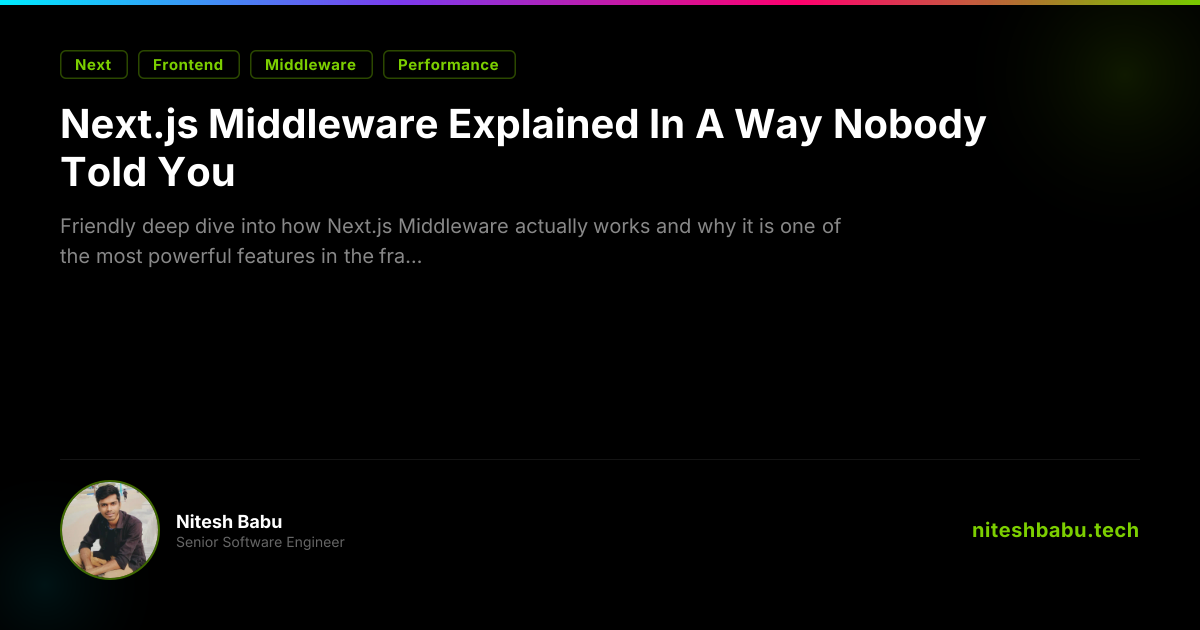Open the niteshbabu.tech website link
Screen dimensions: 1200x630
(1055, 530)
